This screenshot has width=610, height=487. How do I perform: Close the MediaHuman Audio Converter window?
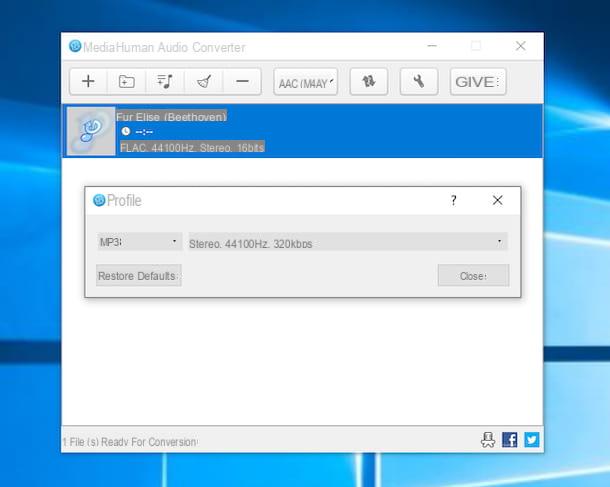tap(521, 46)
